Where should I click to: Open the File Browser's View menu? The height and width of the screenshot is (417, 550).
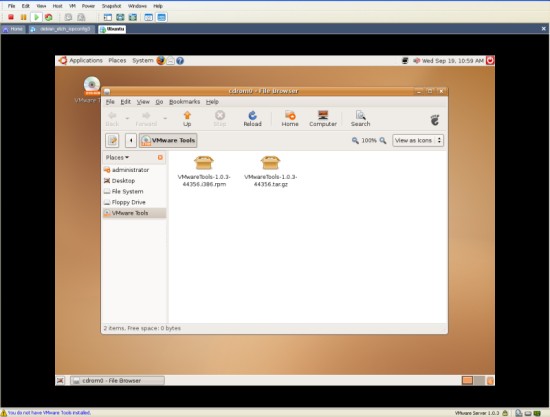point(143,102)
